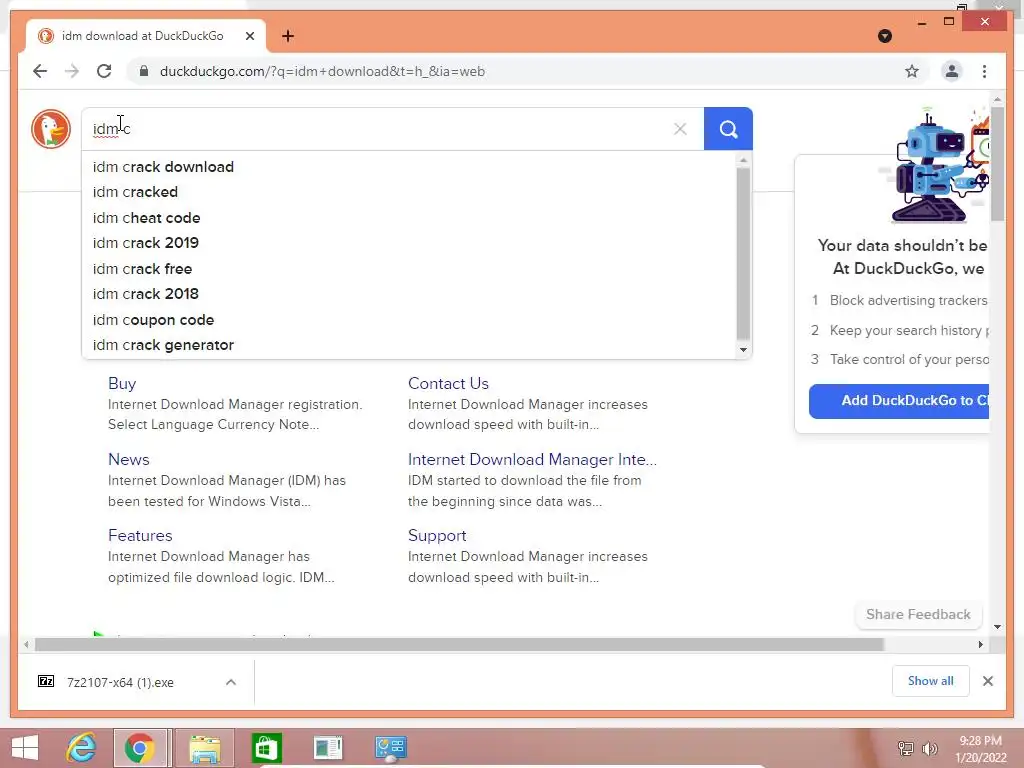Bookmark this page with the star icon

coord(912,71)
